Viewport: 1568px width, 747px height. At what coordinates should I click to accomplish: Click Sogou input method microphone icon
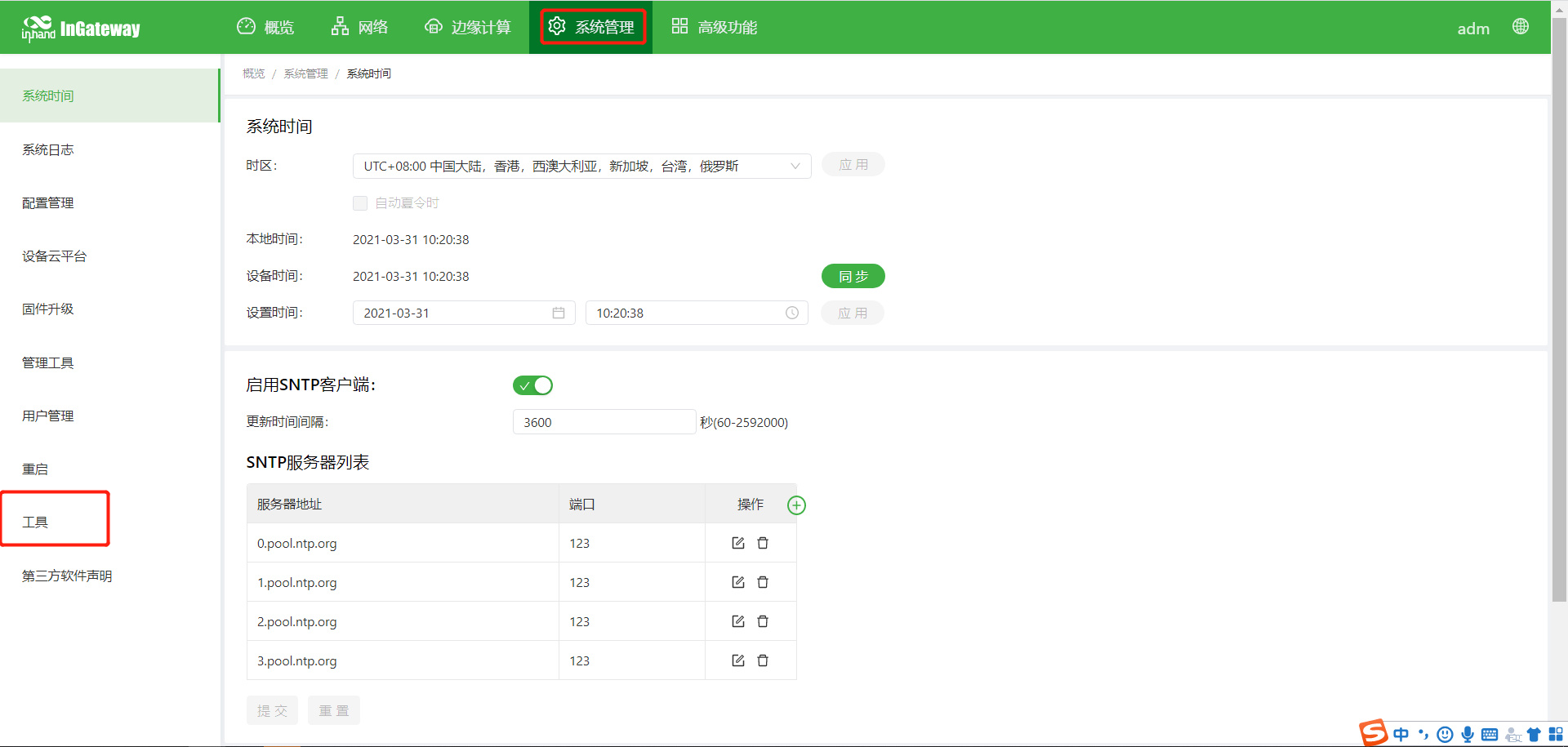point(1468,734)
